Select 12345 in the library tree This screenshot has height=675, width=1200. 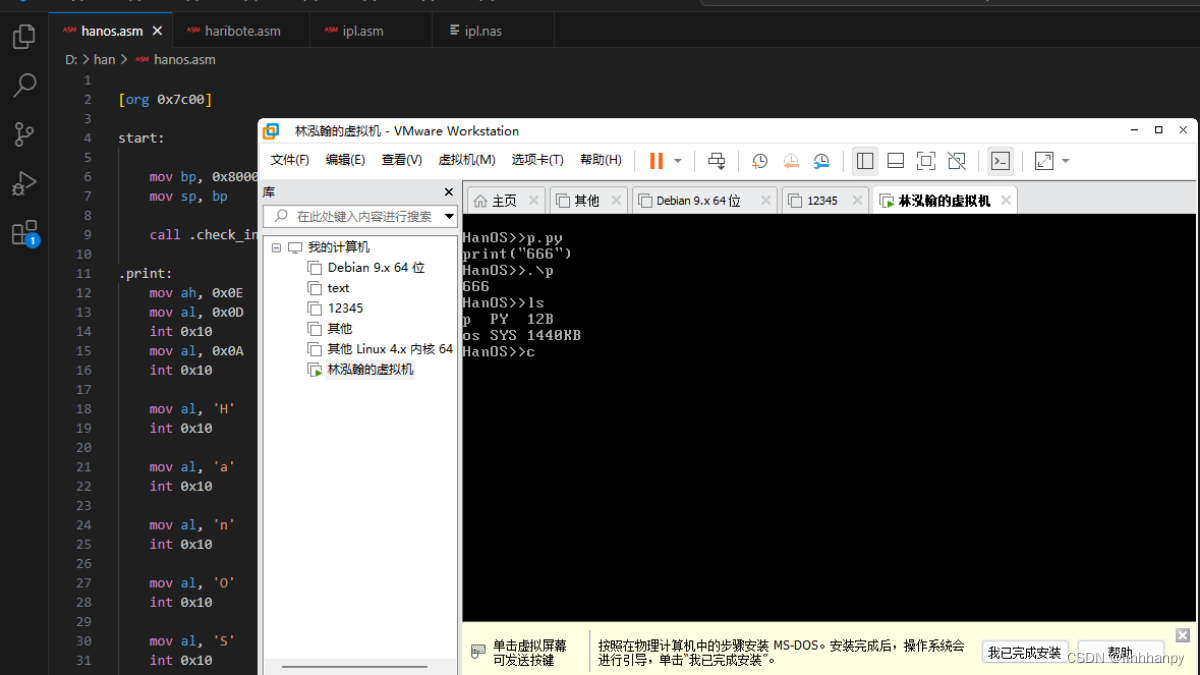[x=345, y=308]
